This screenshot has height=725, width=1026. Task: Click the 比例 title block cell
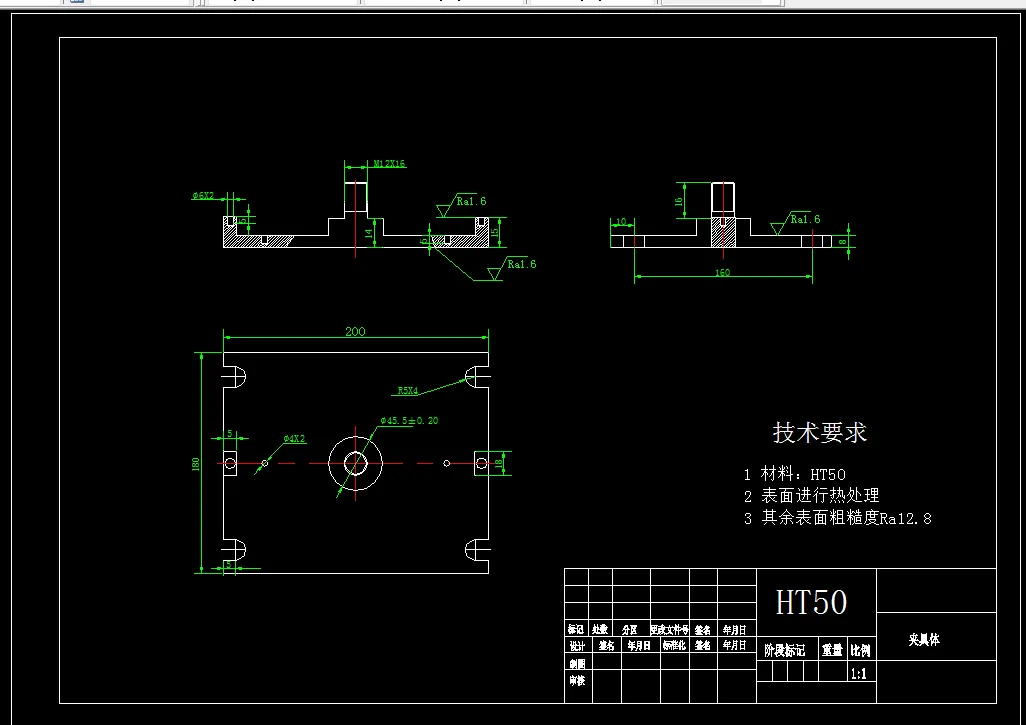(x=860, y=650)
